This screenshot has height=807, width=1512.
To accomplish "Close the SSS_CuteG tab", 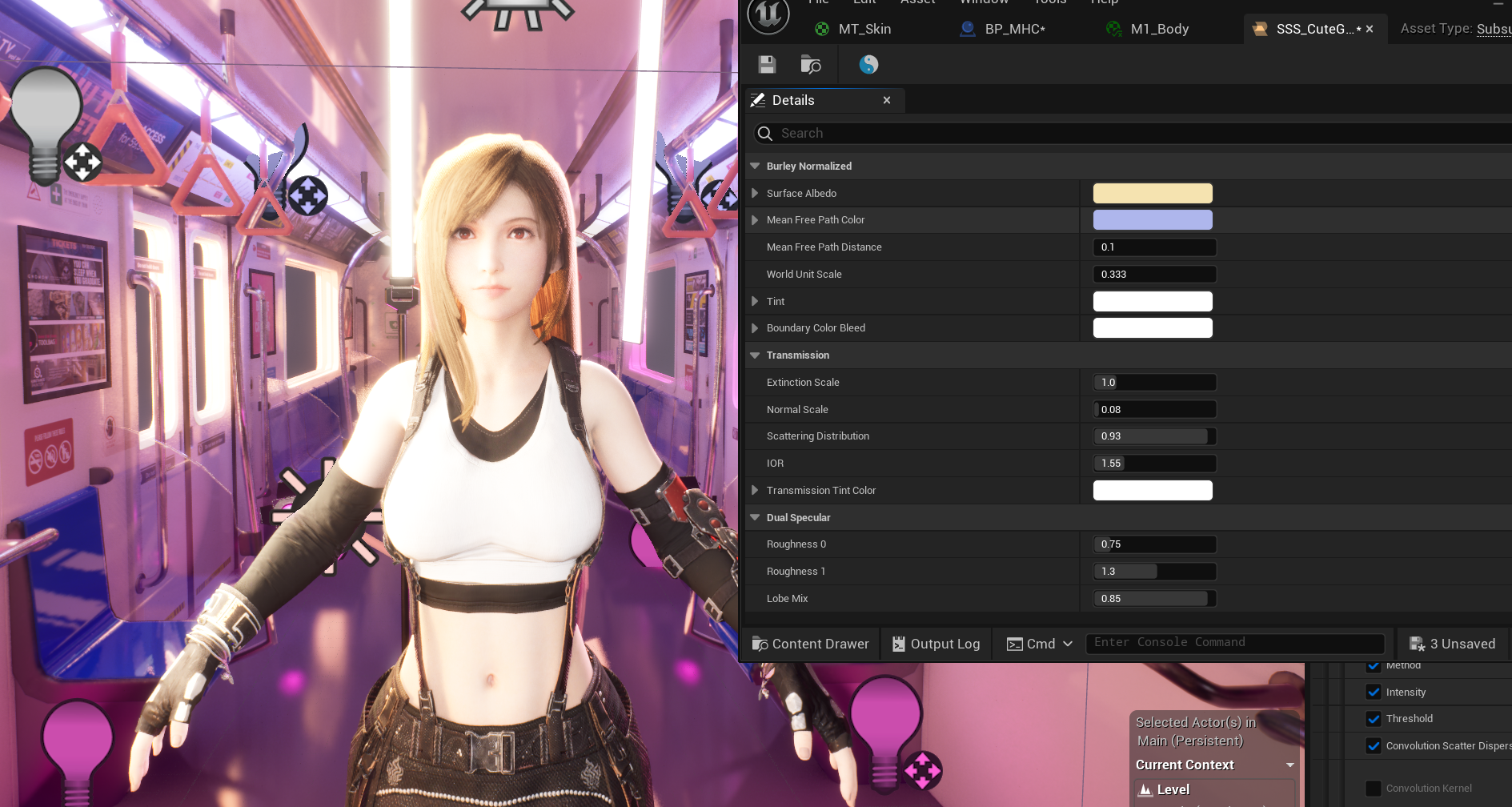I will (1370, 29).
